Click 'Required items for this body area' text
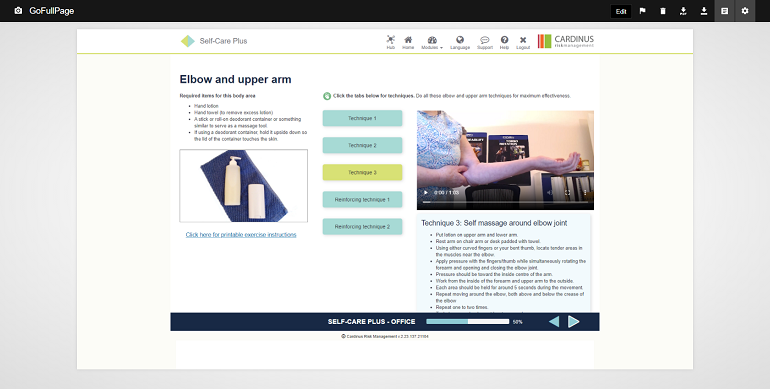 218,96
